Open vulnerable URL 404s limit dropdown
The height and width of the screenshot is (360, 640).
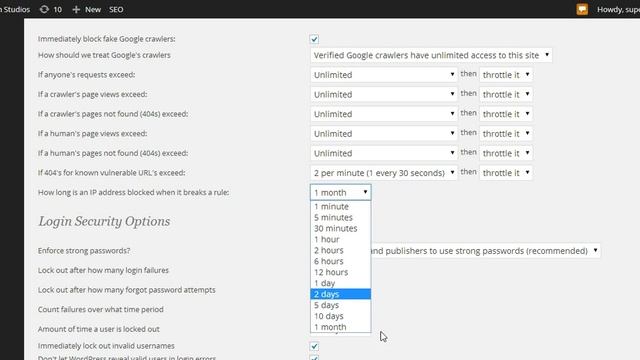point(384,173)
